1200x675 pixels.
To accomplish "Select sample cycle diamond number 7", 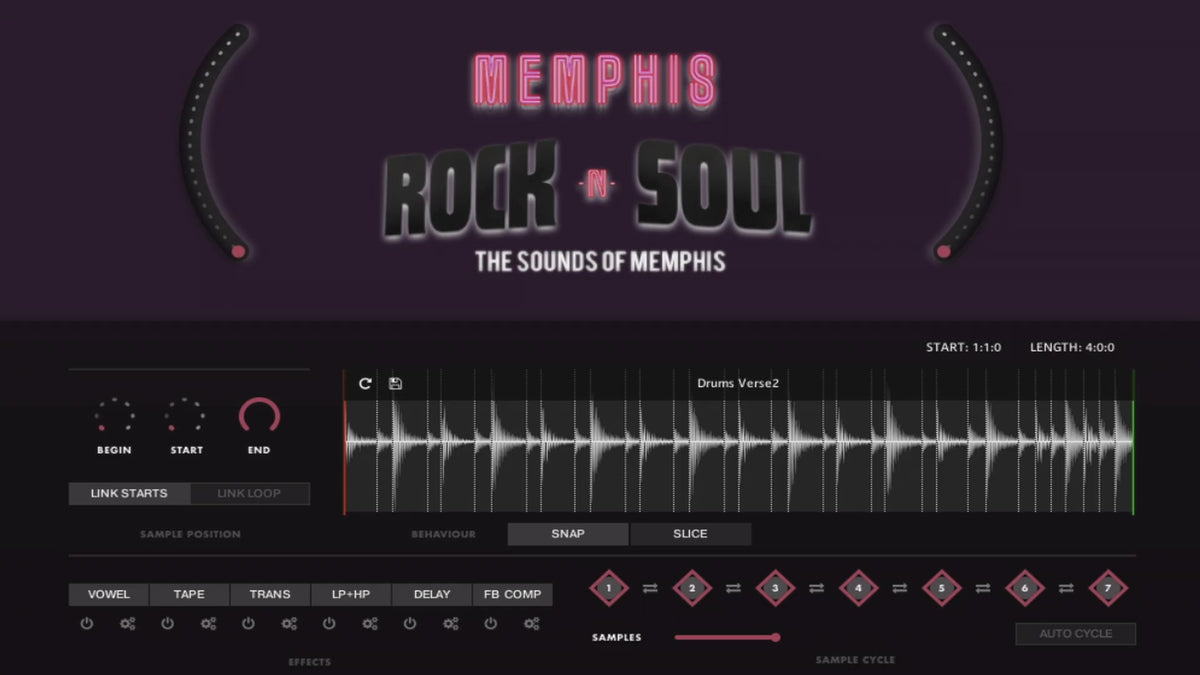I will point(1107,588).
